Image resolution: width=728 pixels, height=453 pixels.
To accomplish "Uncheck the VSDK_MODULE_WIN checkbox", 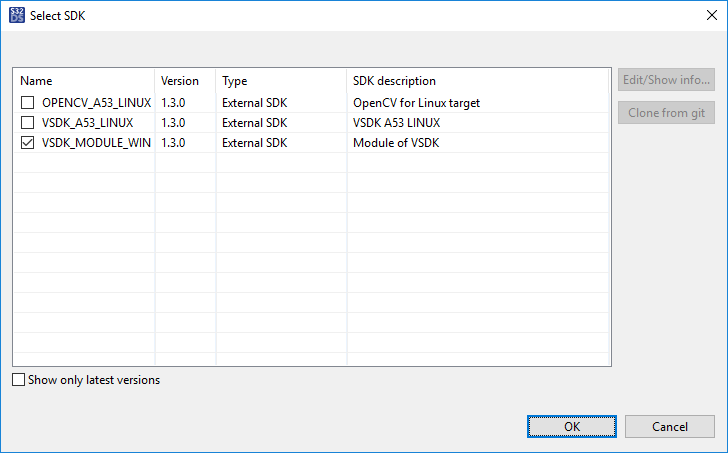I will point(27,143).
